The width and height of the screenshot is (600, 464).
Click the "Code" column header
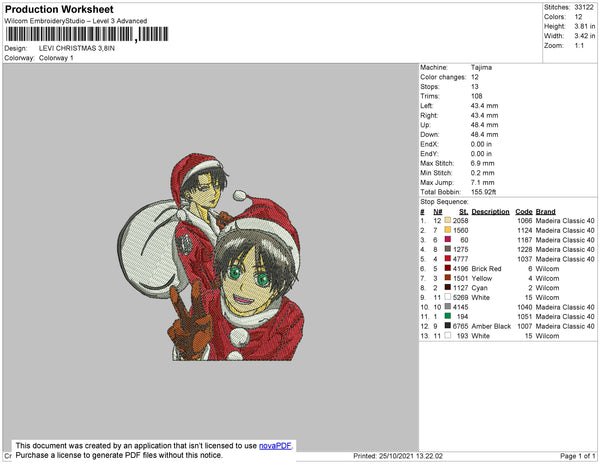(524, 212)
